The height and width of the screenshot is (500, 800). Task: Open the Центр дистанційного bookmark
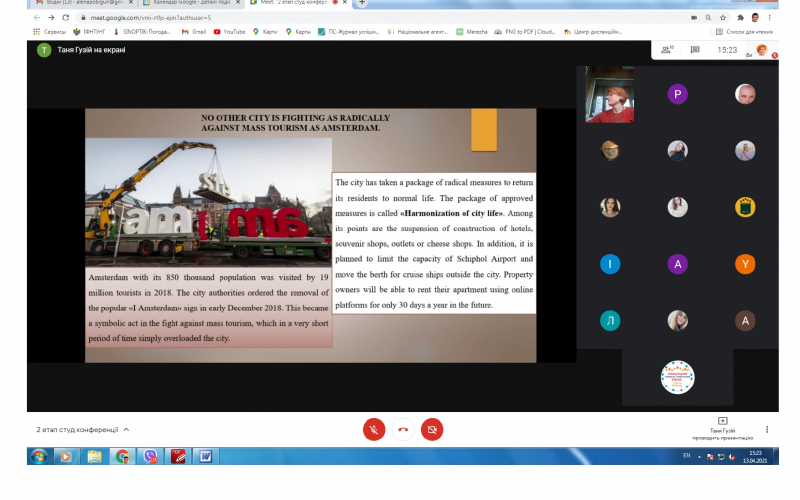point(593,32)
